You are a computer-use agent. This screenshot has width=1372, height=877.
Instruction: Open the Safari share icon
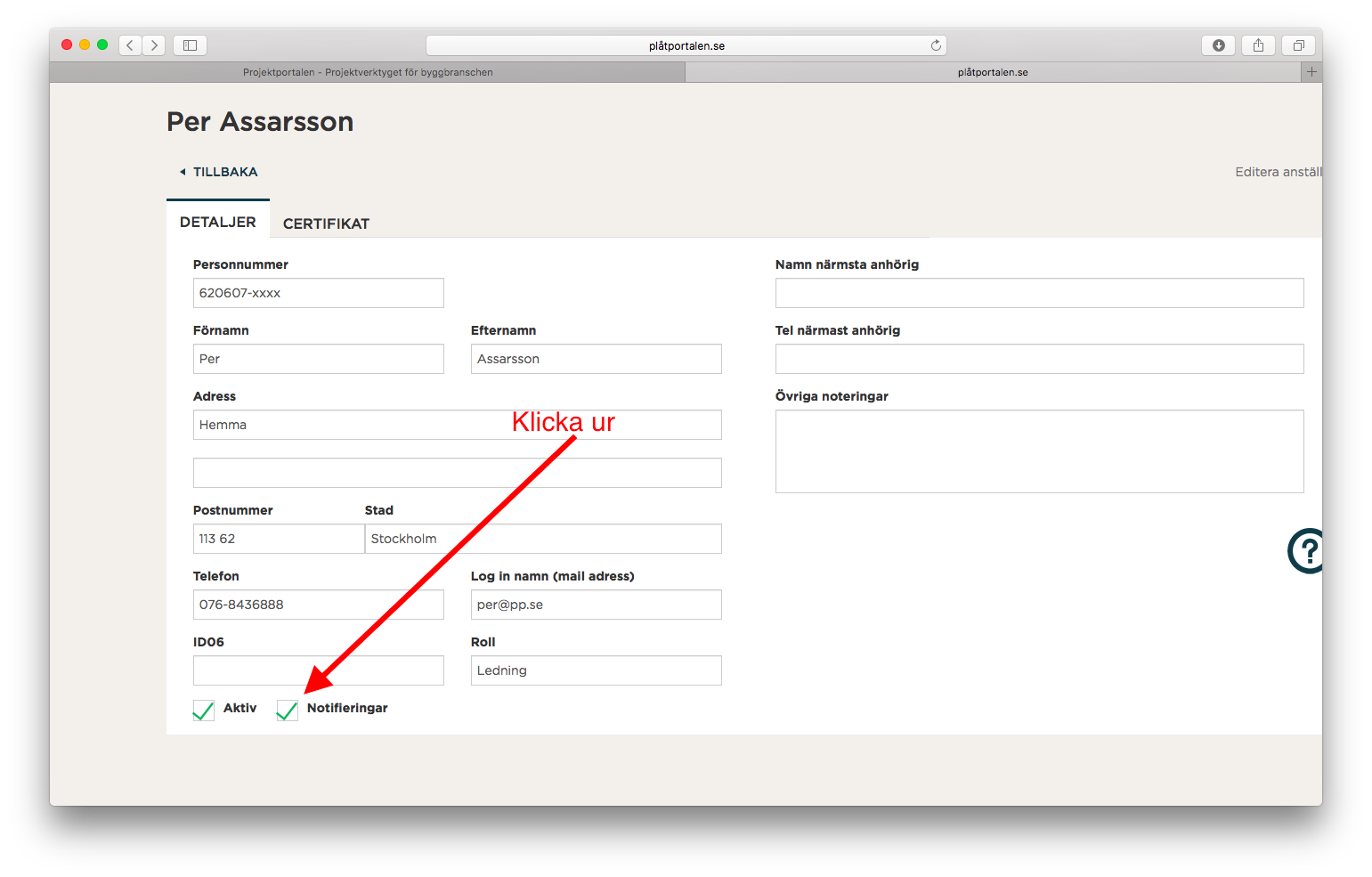(x=1258, y=45)
